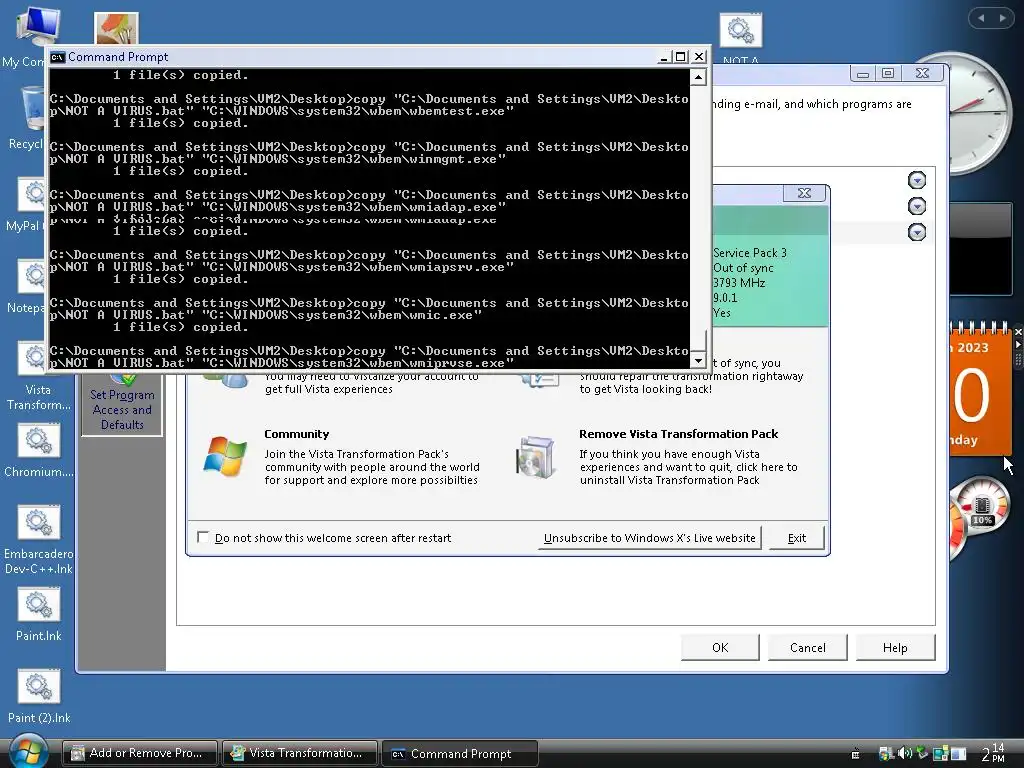
Task: Expand the first chevron in Add or Remove window
Action: [x=917, y=180]
